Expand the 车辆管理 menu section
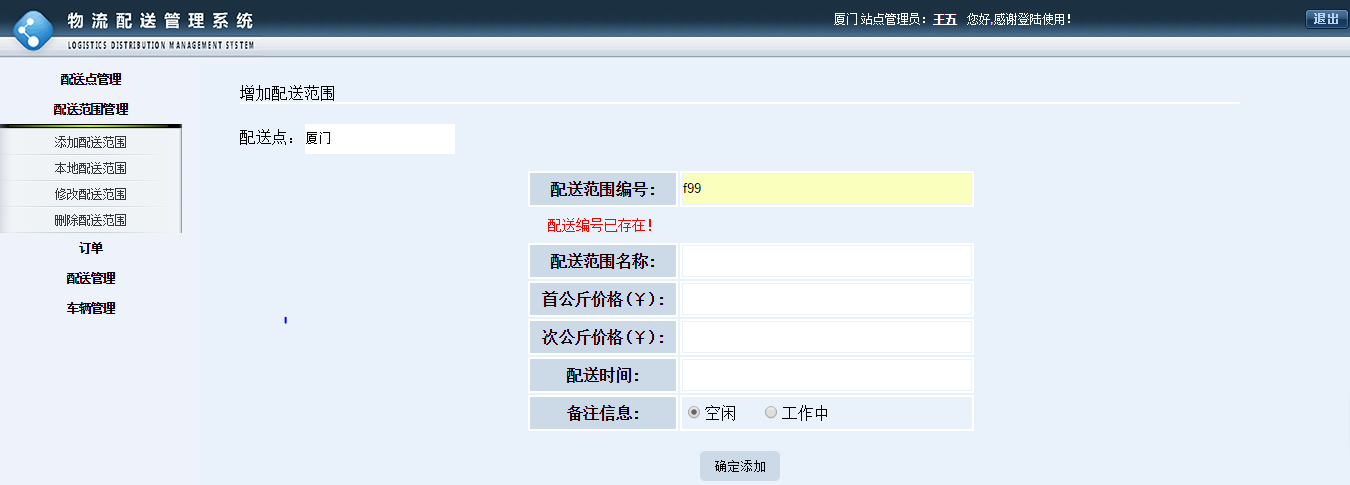This screenshot has width=1350, height=485. 91,308
